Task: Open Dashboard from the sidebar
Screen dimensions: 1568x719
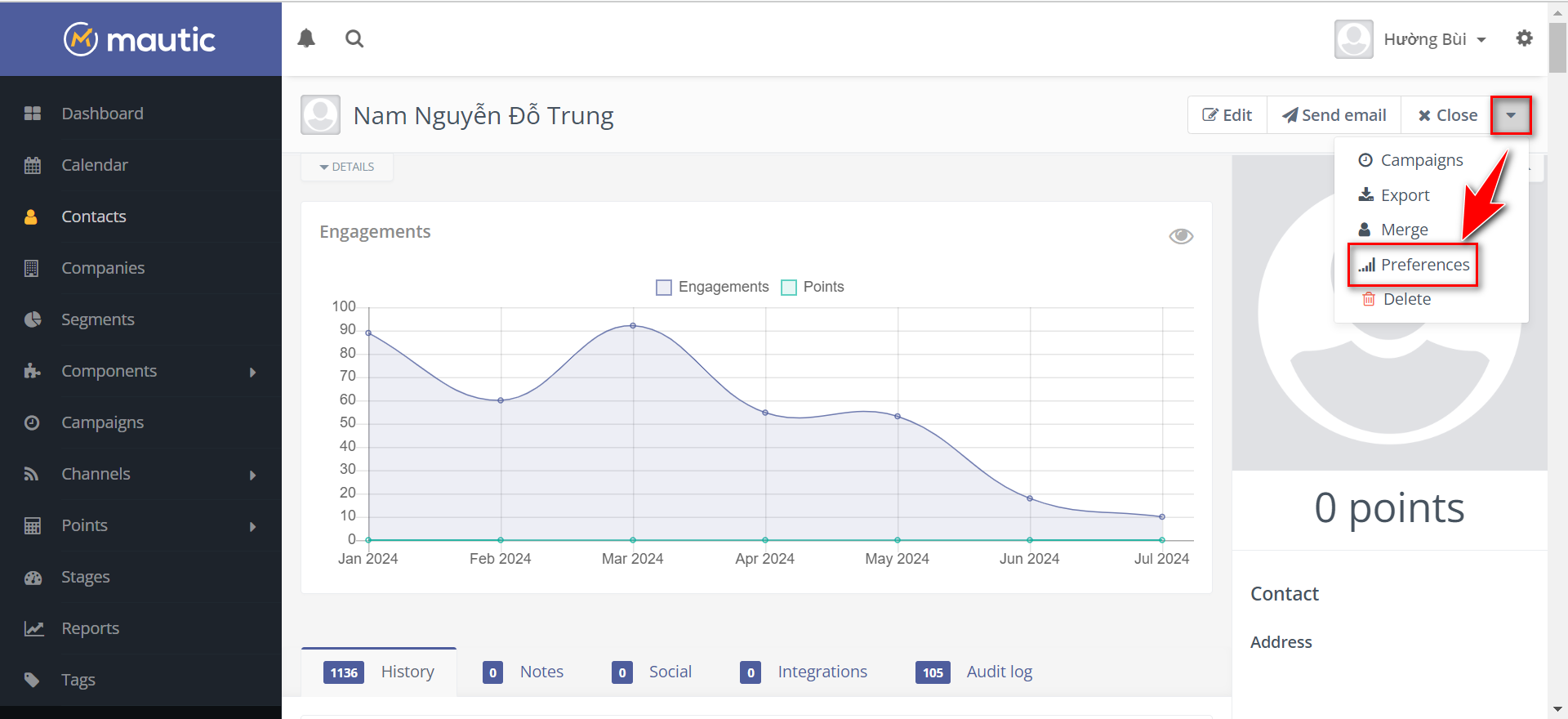Action: point(102,114)
